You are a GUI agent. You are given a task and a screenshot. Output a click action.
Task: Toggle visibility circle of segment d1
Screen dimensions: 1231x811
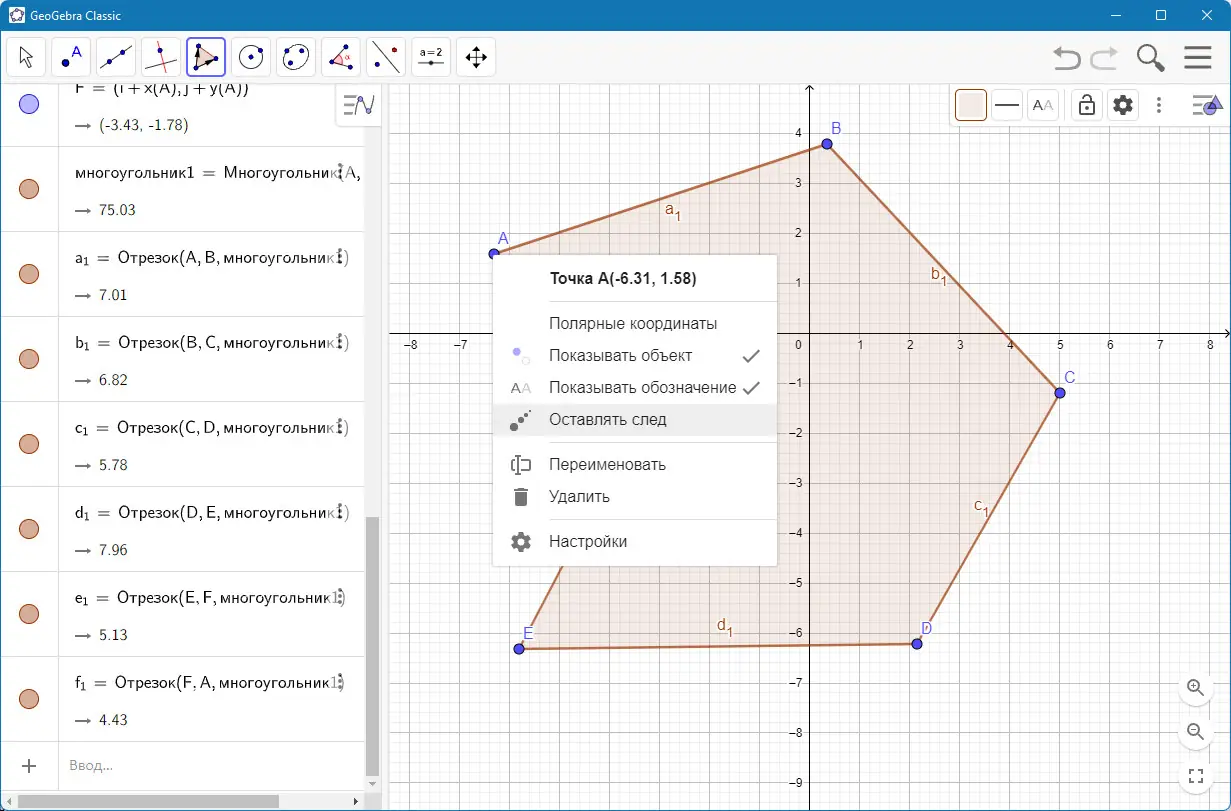[29, 529]
